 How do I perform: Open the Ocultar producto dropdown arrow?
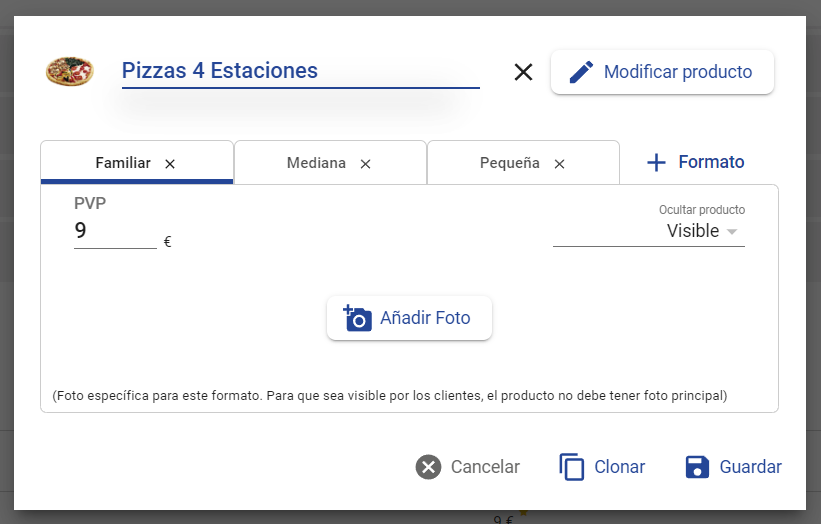(732, 231)
